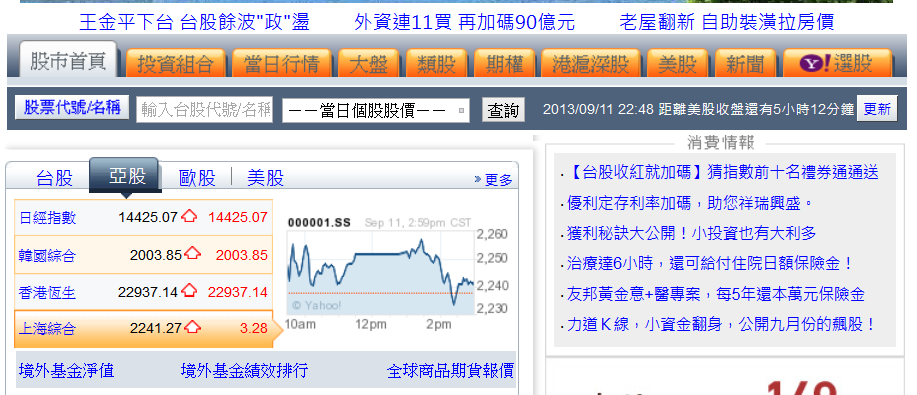Select the 亞股 market tab
This screenshot has height=395, width=917.
[125, 175]
